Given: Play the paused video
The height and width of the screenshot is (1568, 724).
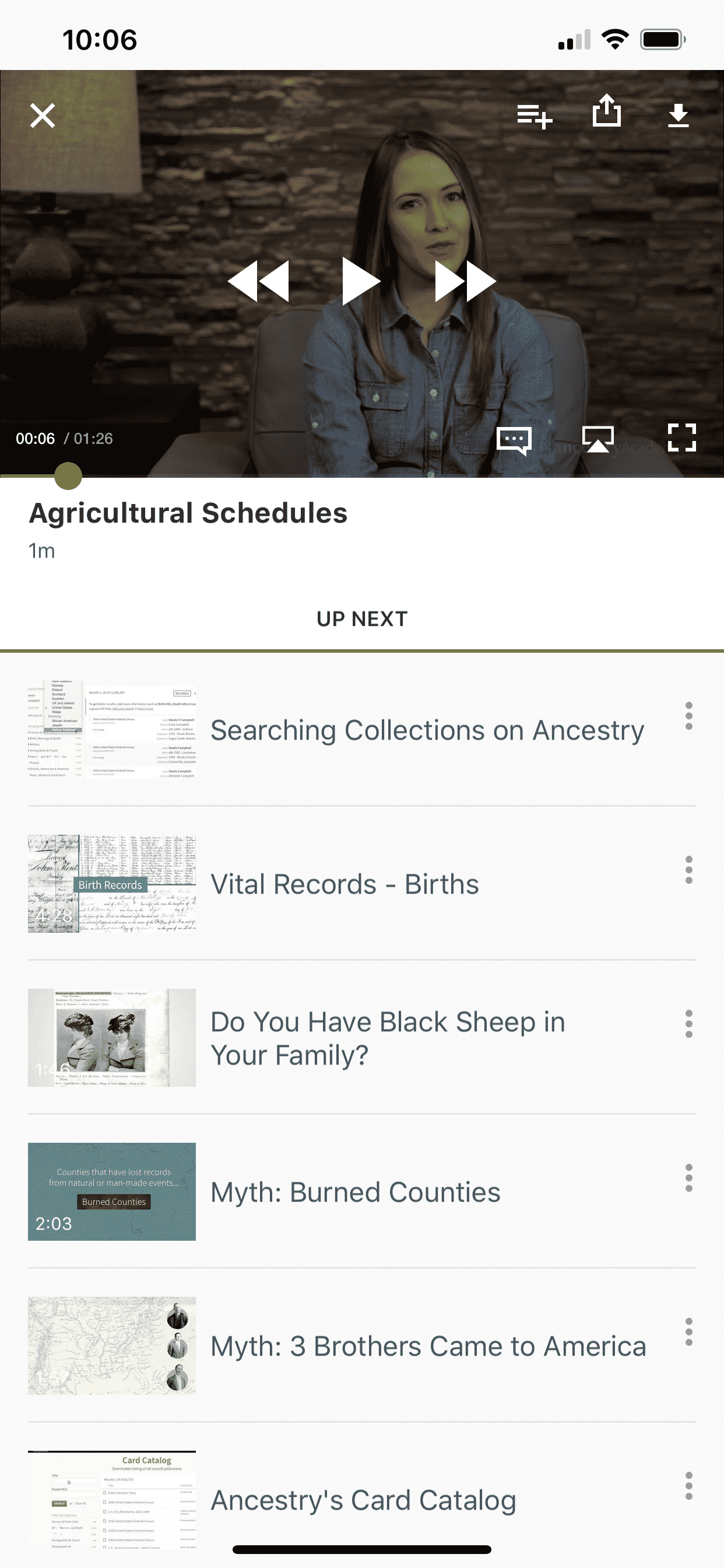Looking at the screenshot, I should click(361, 281).
